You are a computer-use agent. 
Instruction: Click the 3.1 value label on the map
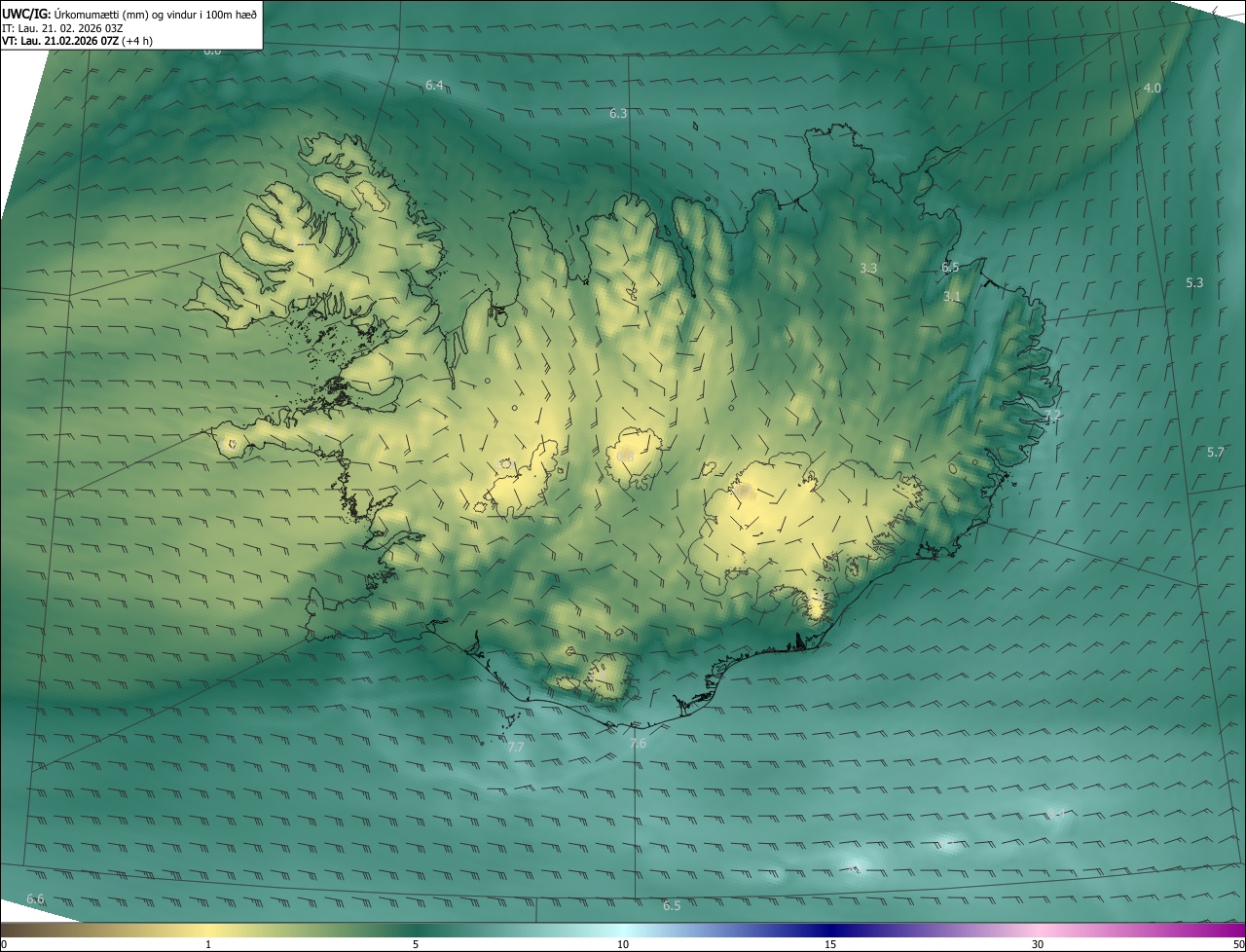point(952,296)
